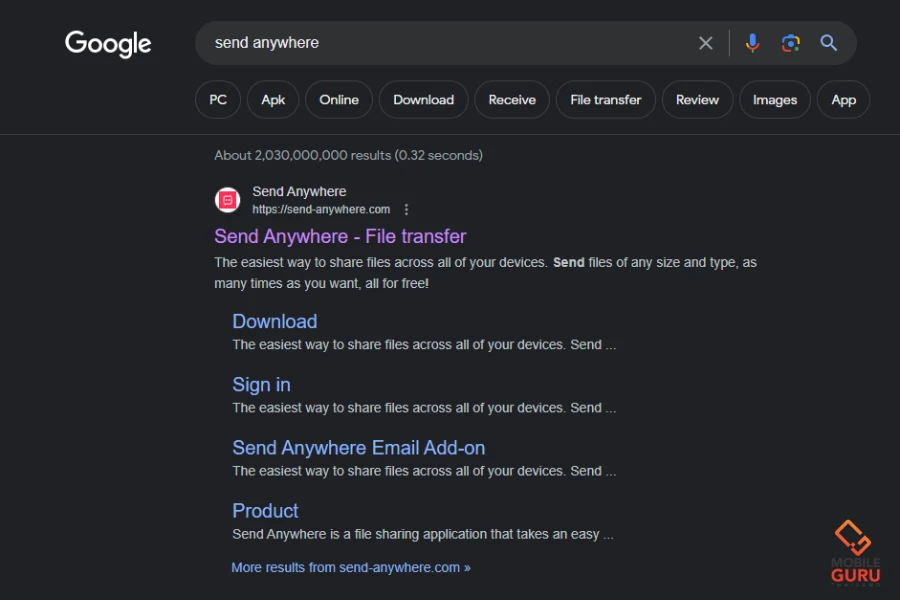Click the Send Anywhere site favicon

(228, 200)
